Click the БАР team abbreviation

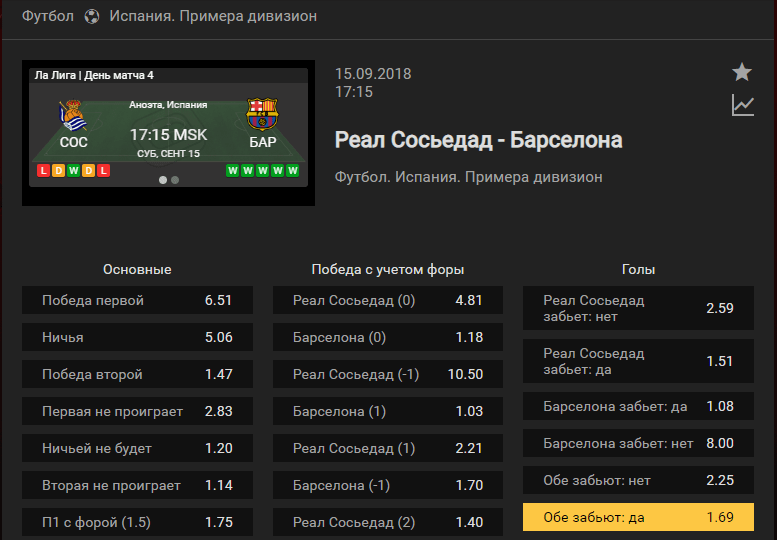(263, 142)
